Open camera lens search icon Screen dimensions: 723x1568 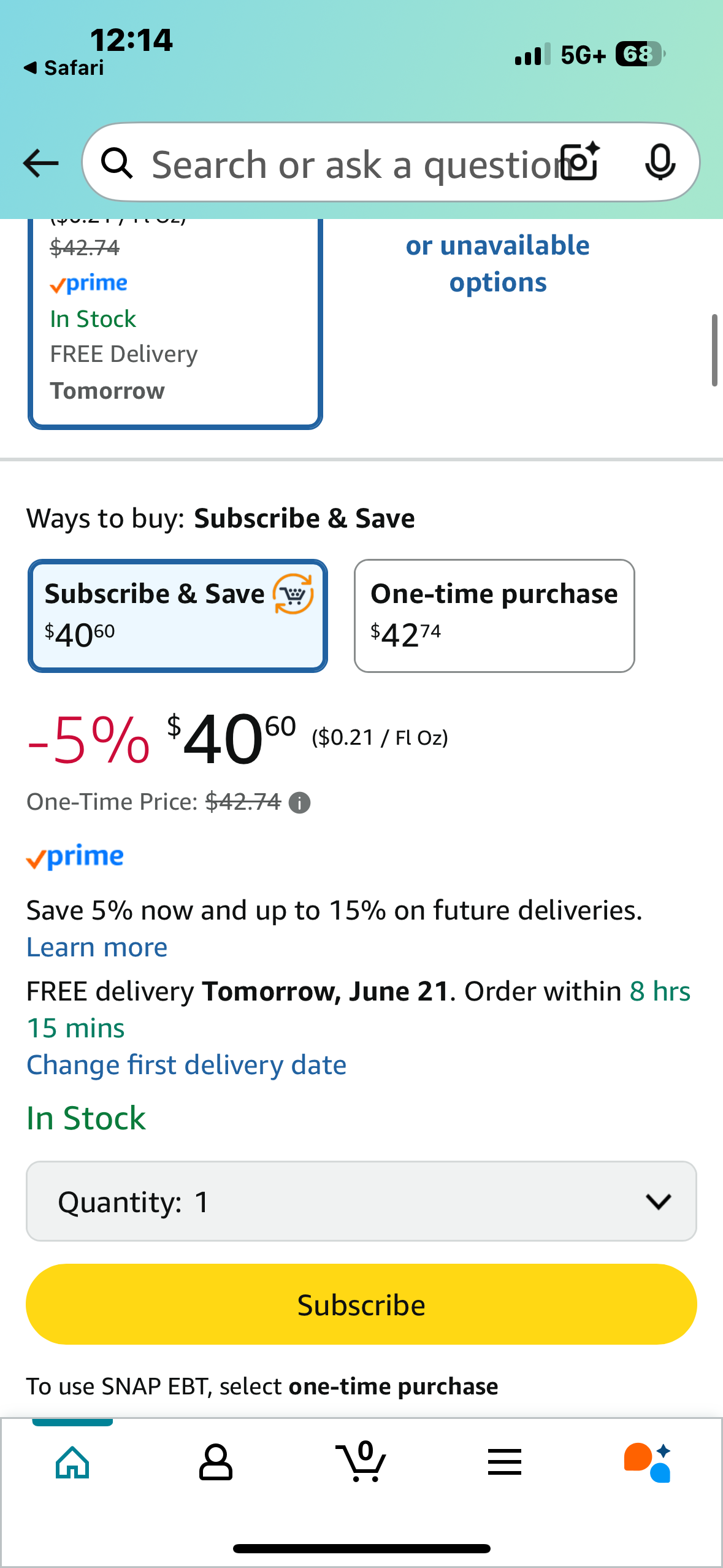(581, 162)
